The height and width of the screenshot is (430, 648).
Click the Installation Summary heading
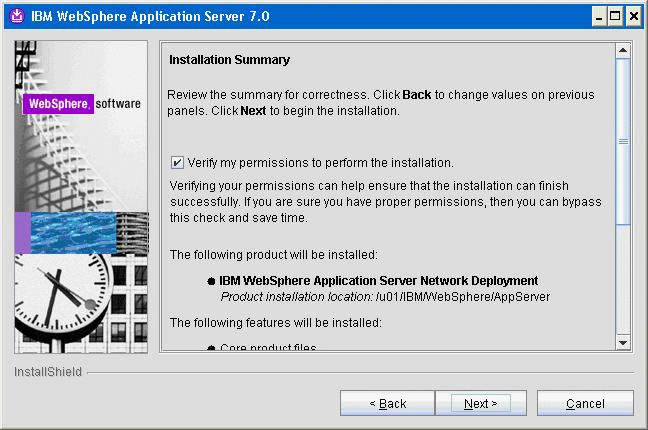(x=229, y=60)
